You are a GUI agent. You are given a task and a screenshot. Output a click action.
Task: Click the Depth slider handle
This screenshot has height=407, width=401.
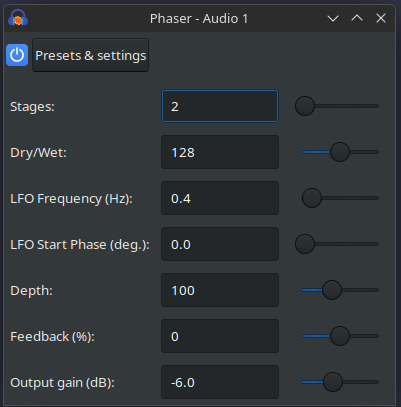point(332,290)
